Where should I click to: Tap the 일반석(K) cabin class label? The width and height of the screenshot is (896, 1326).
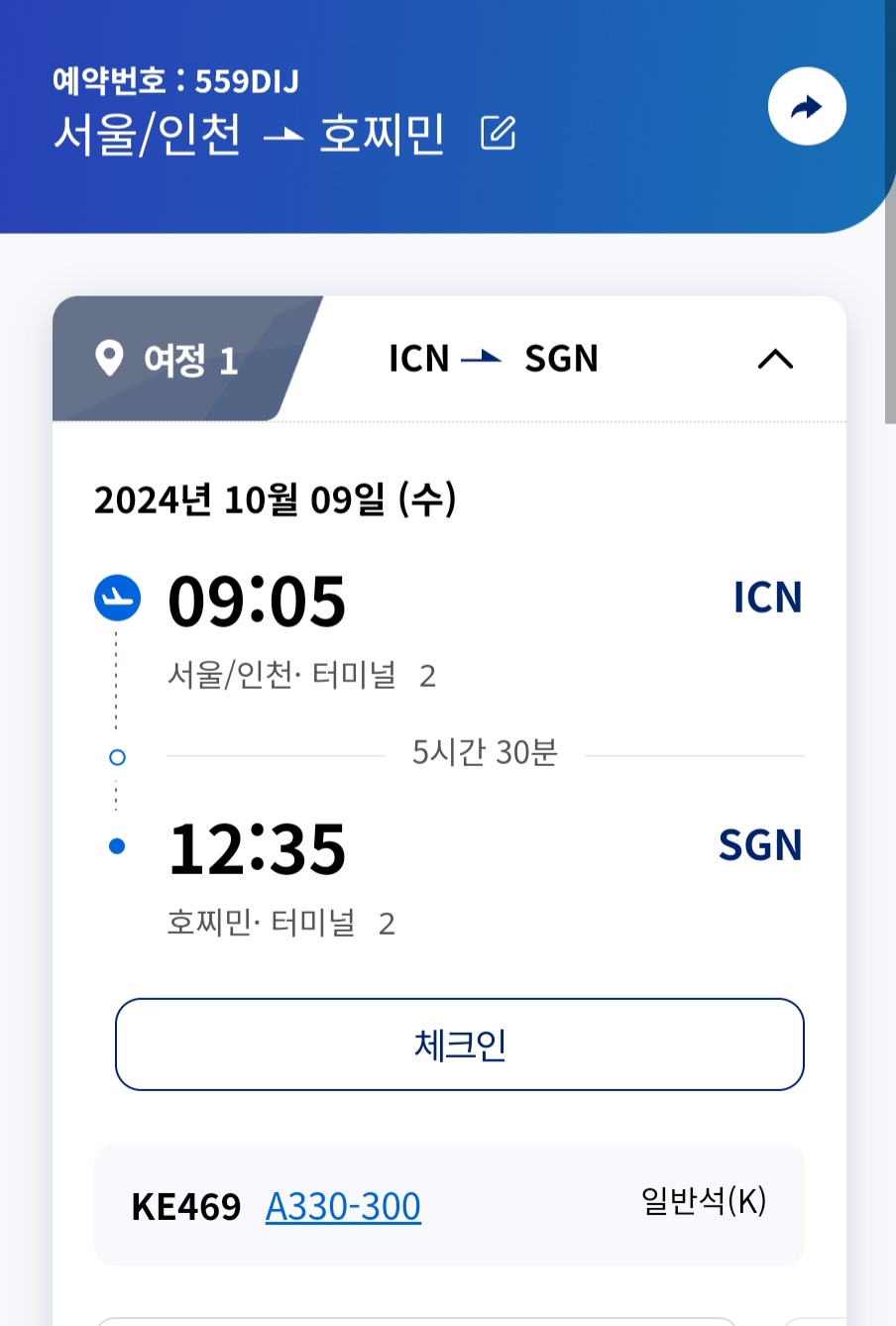[704, 1201]
